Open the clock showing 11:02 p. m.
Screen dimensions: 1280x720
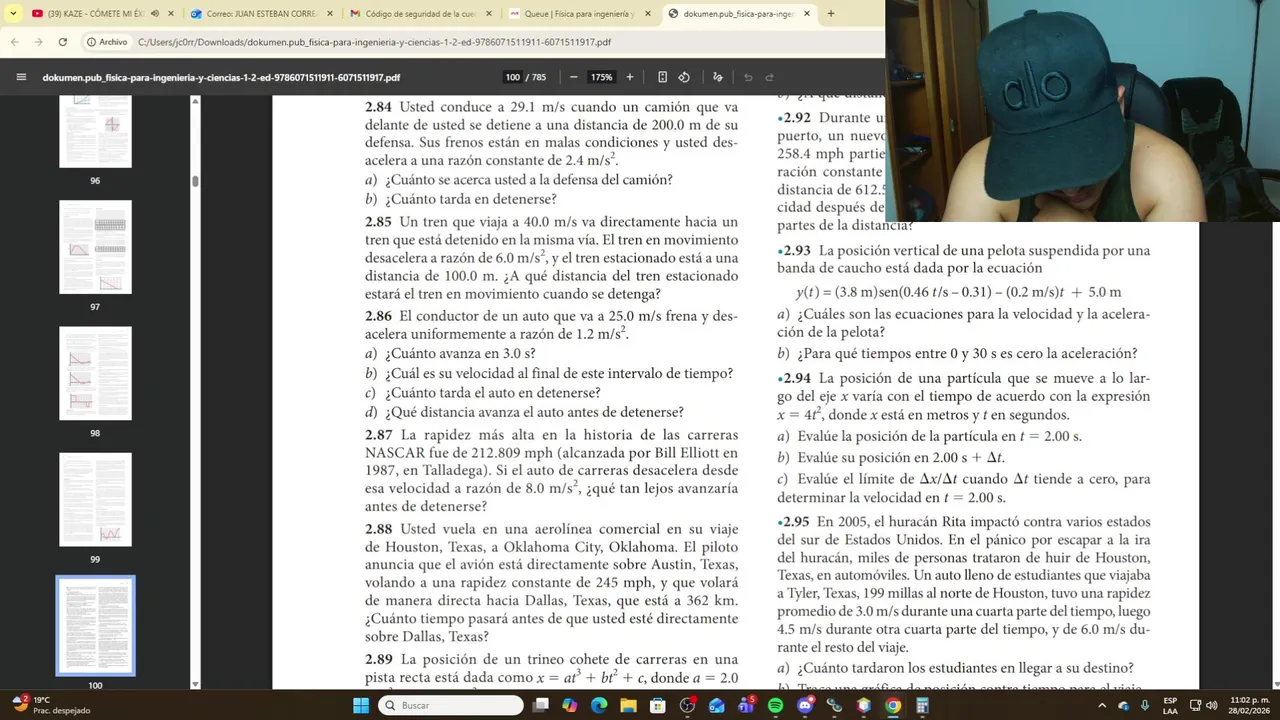[1249, 705]
